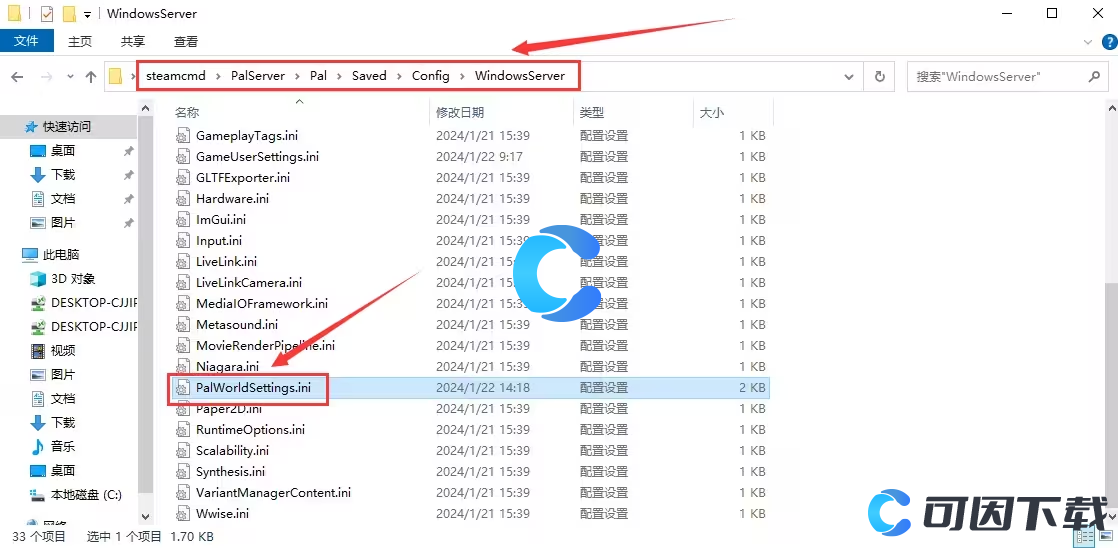Click the MovieRenderPipeline.ini file name
Image resolution: width=1118 pixels, height=548 pixels.
coord(265,346)
